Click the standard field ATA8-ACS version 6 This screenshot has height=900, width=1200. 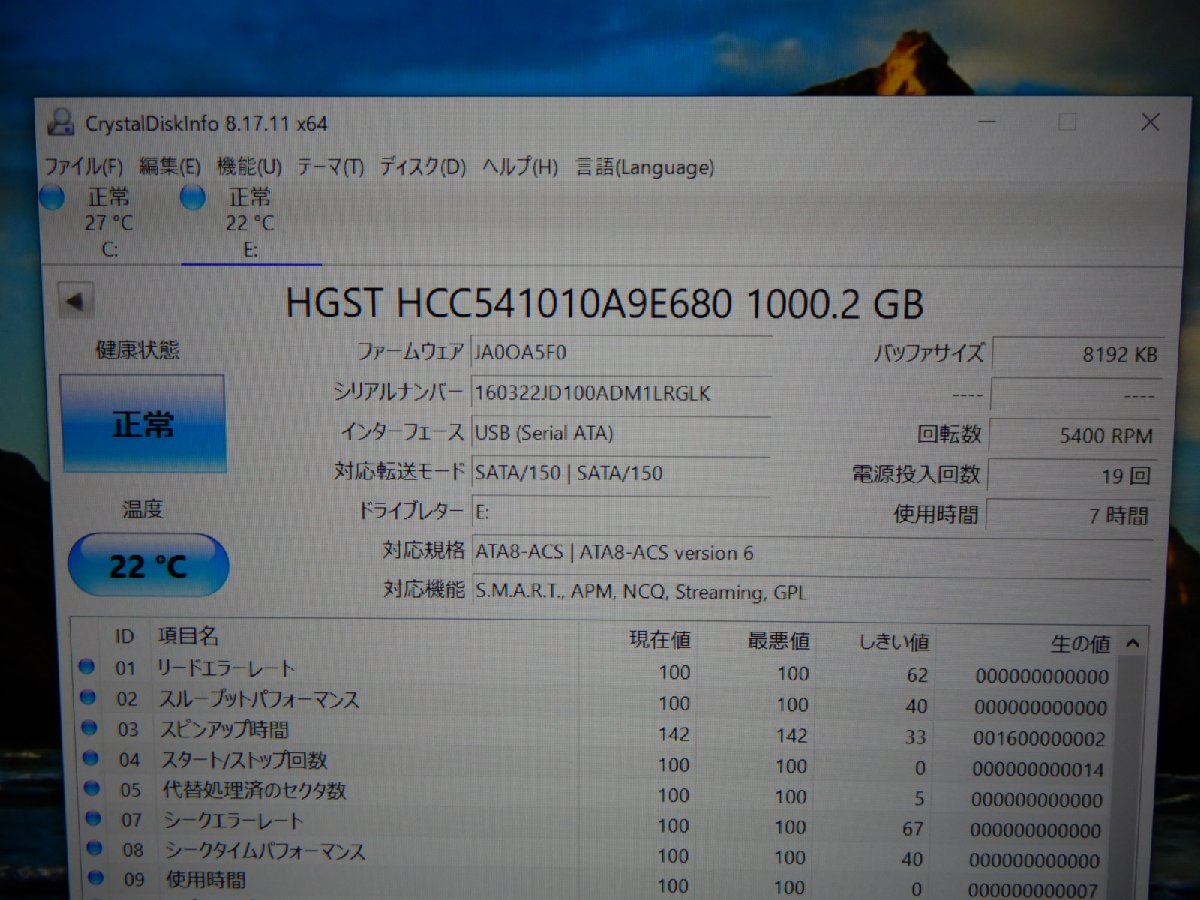(810, 552)
